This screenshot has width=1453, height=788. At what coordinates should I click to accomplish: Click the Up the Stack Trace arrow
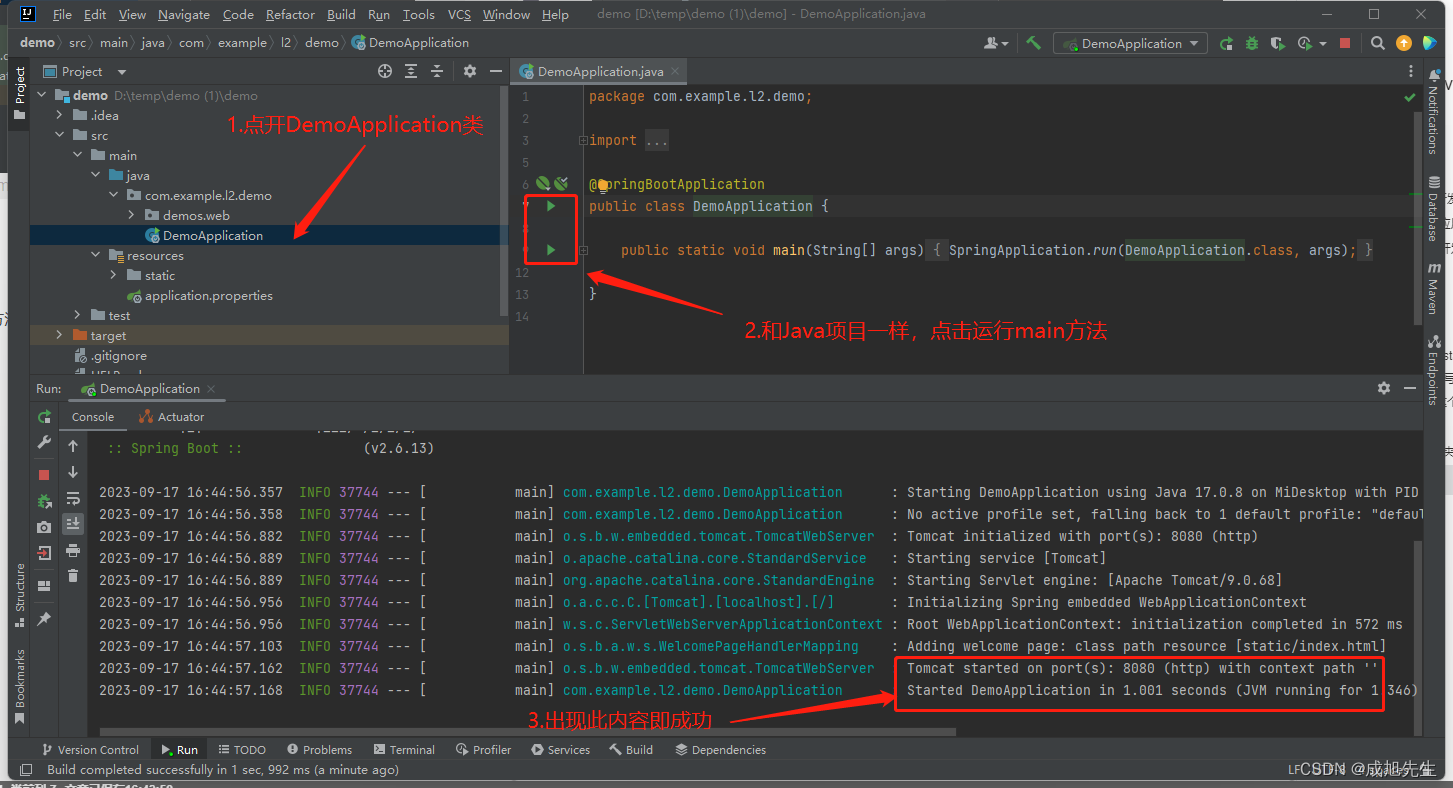pyautogui.click(x=73, y=446)
